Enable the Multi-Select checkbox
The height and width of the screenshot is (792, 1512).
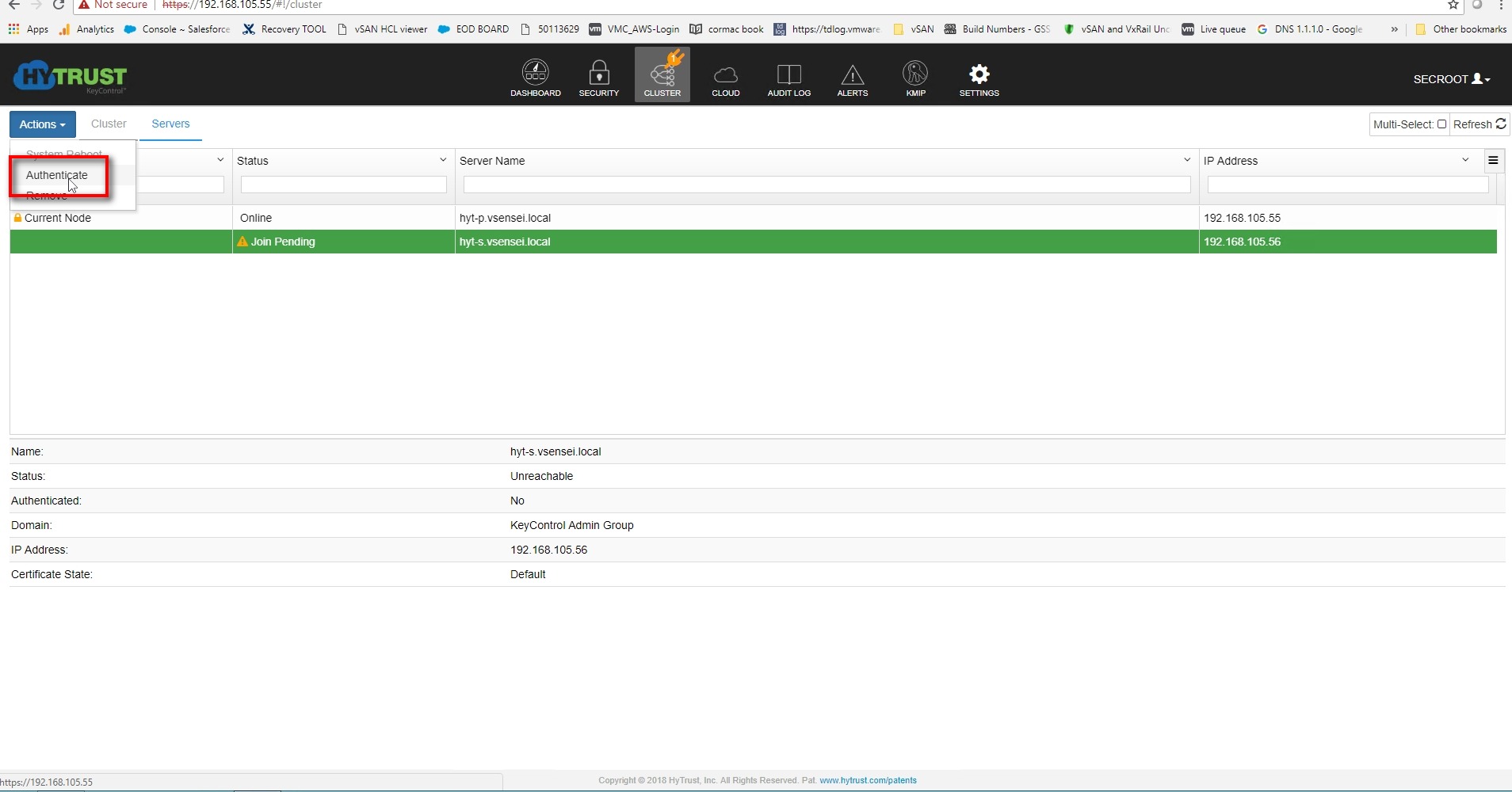pos(1441,124)
